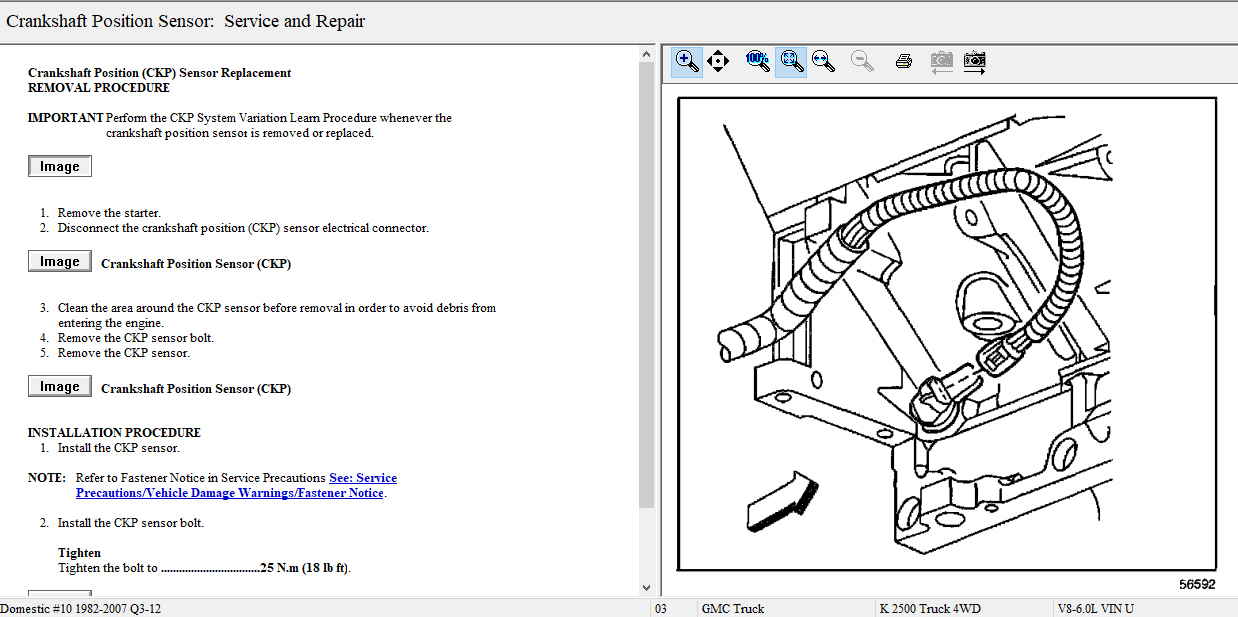Viewport: 1238px width, 617px height.
Task: Click the fit-width magnifier icon
Action: (x=823, y=62)
